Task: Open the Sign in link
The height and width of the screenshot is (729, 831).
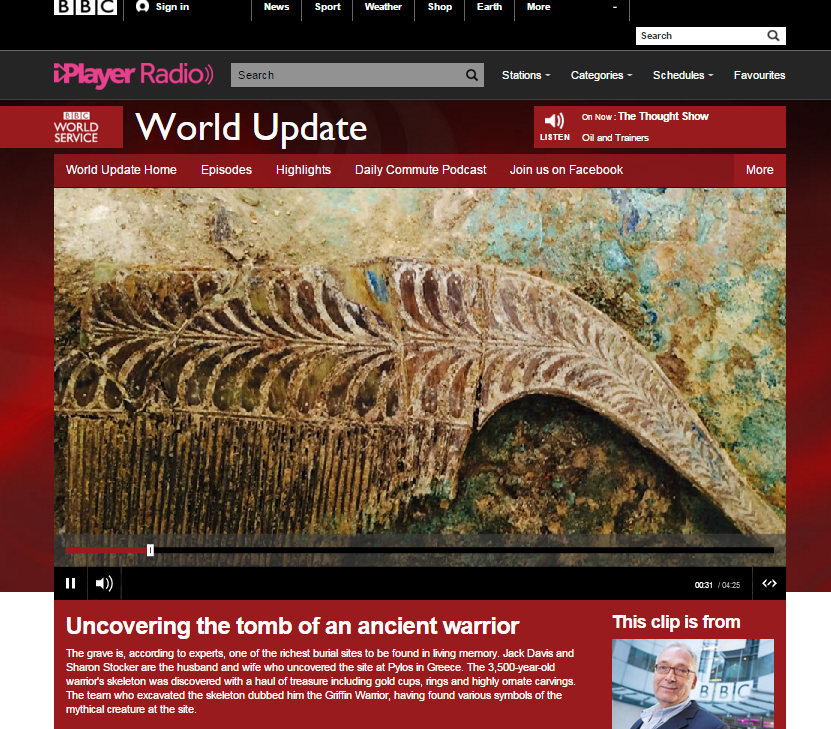Action: [x=172, y=7]
